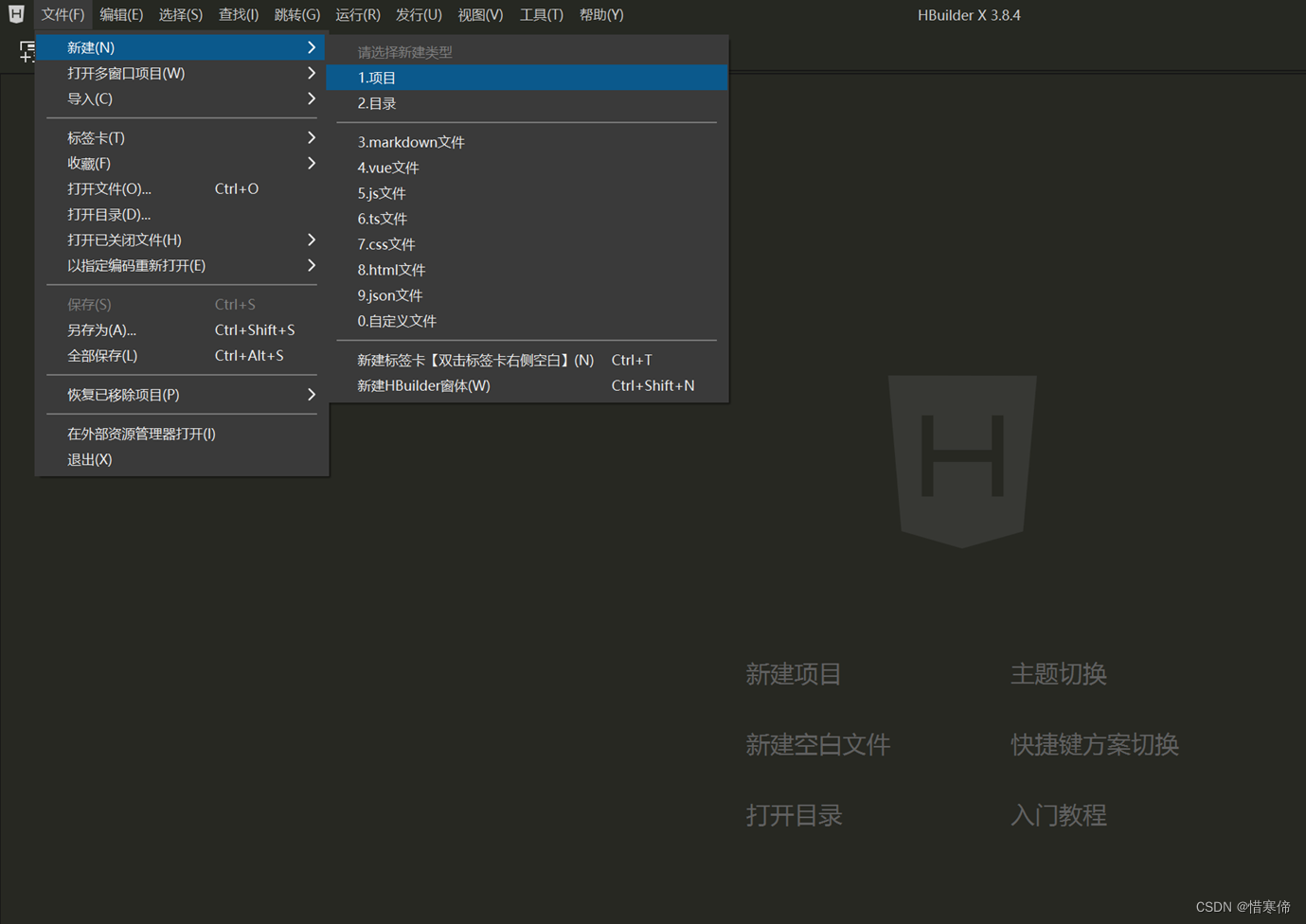The height and width of the screenshot is (924, 1306).
Task: Expand the 收藏(F) submenu arrow
Action: [x=311, y=163]
